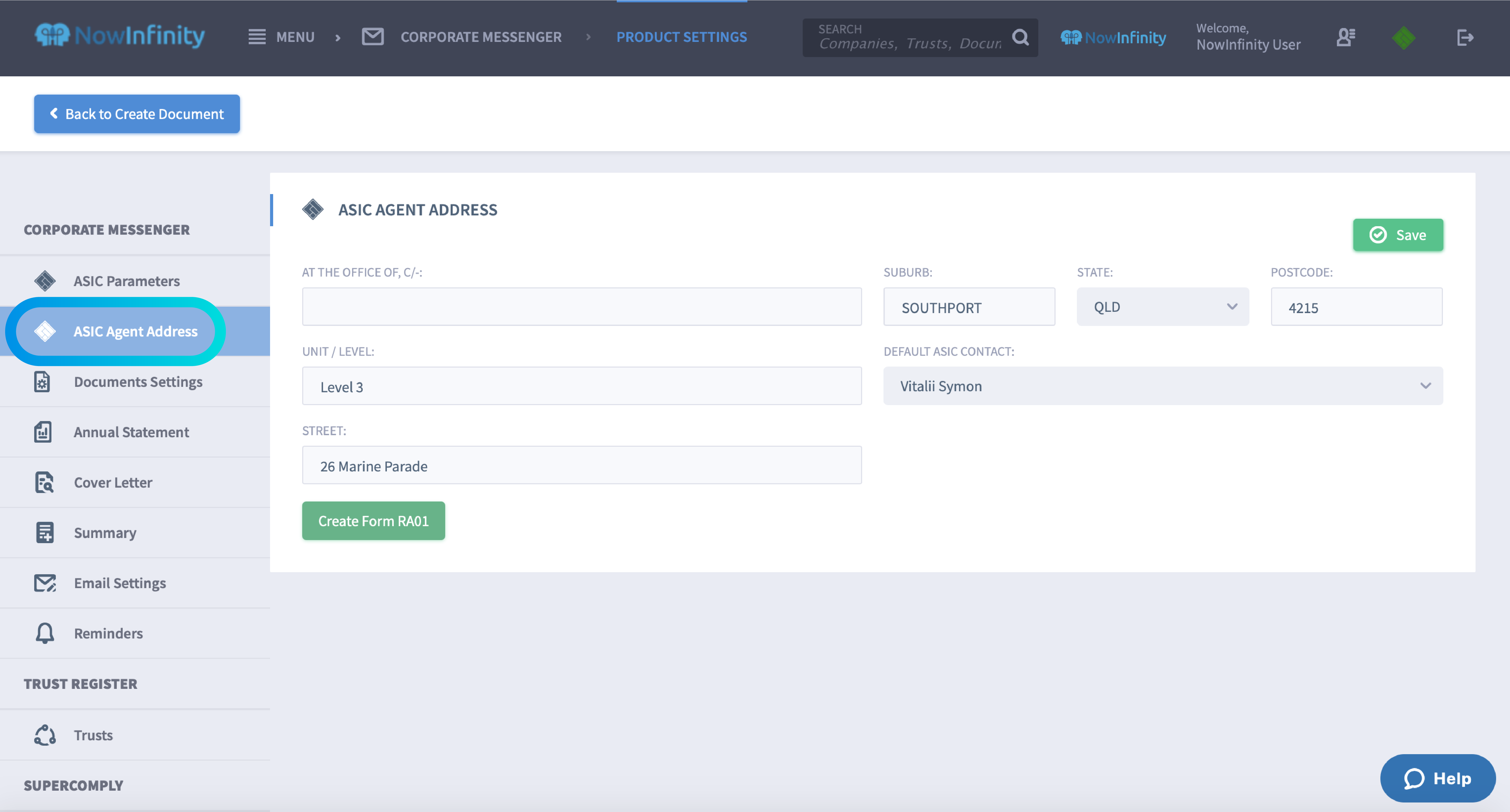The width and height of the screenshot is (1510, 812).
Task: Open the State dropdown showing QLD
Action: coord(1162,306)
